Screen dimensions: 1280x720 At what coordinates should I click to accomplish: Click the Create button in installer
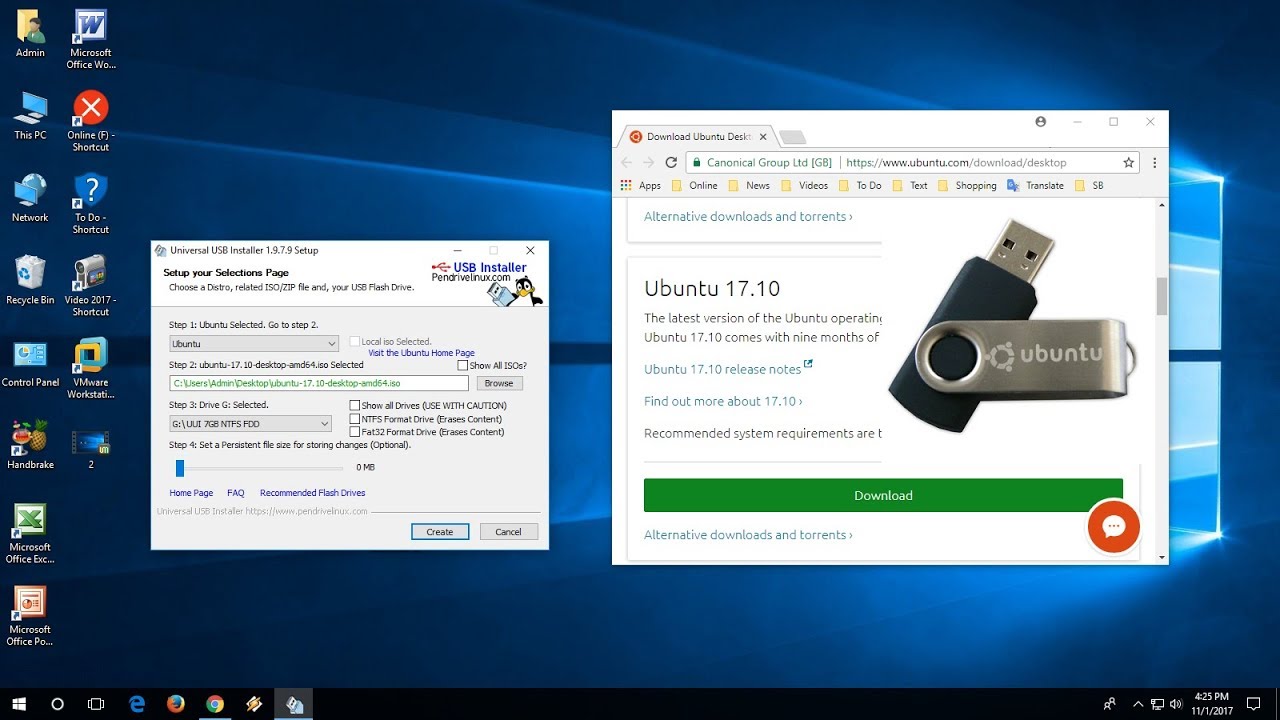tap(440, 532)
